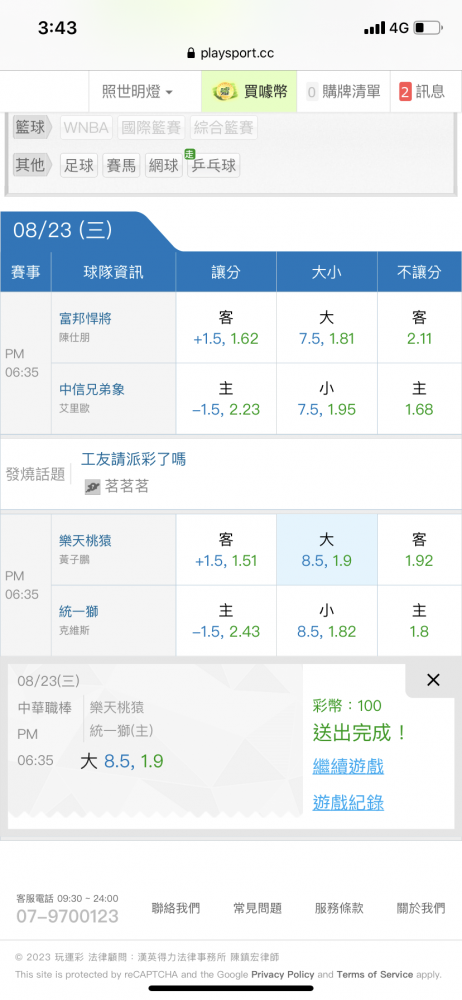Open 樂天桃猿 team info link
Viewport: 462px width, 1000px height.
click(86, 541)
